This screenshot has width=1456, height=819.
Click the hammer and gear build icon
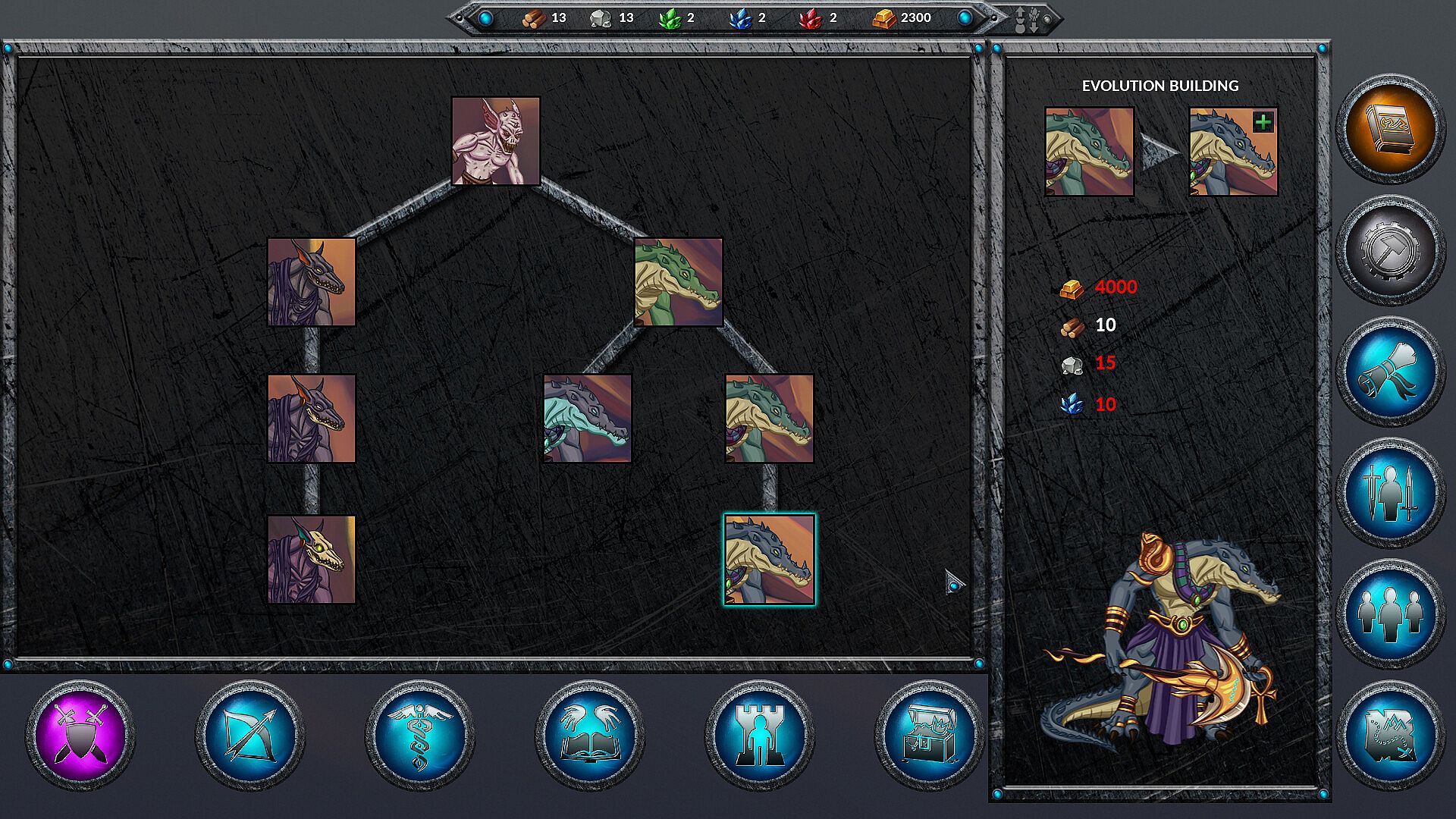tap(1389, 250)
